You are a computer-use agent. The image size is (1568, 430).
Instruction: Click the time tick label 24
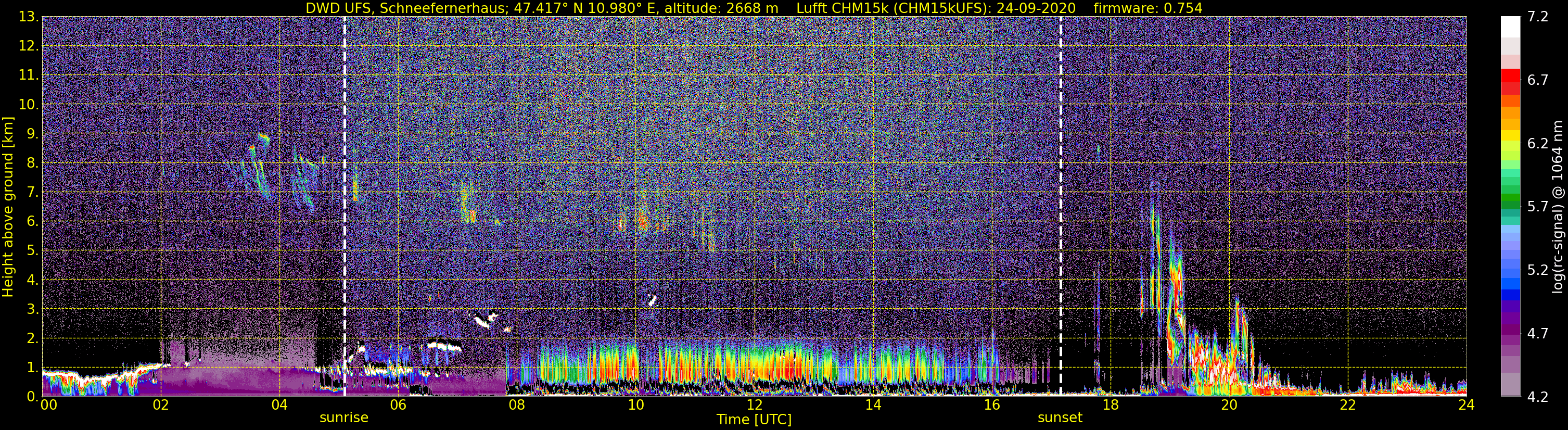click(1467, 405)
